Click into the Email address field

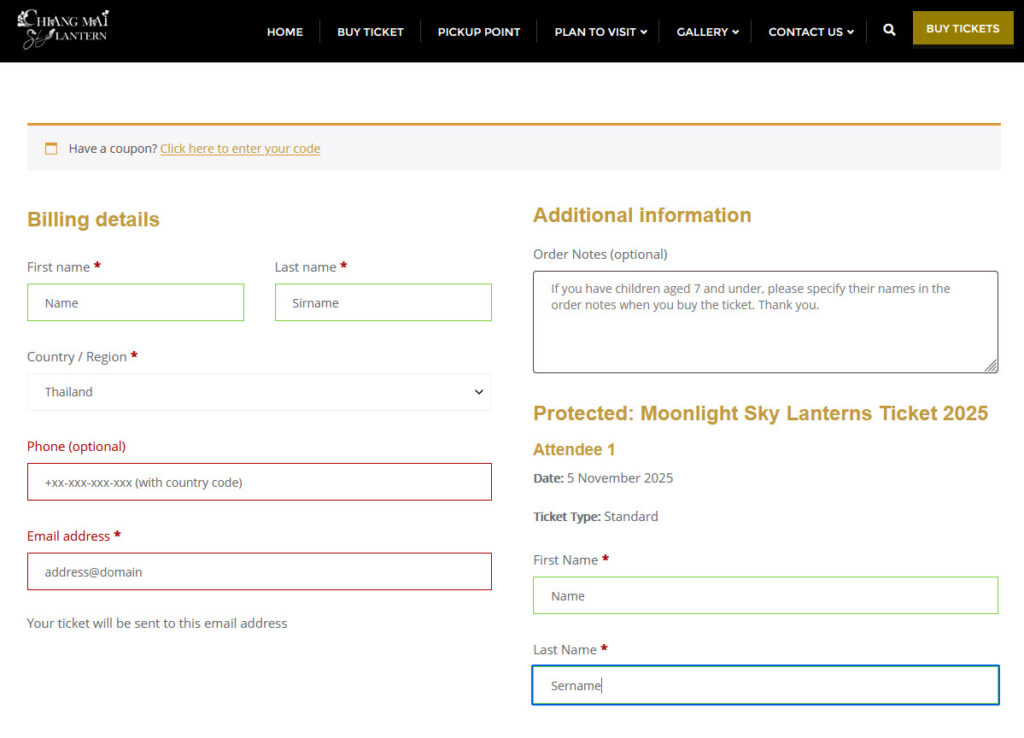click(259, 571)
